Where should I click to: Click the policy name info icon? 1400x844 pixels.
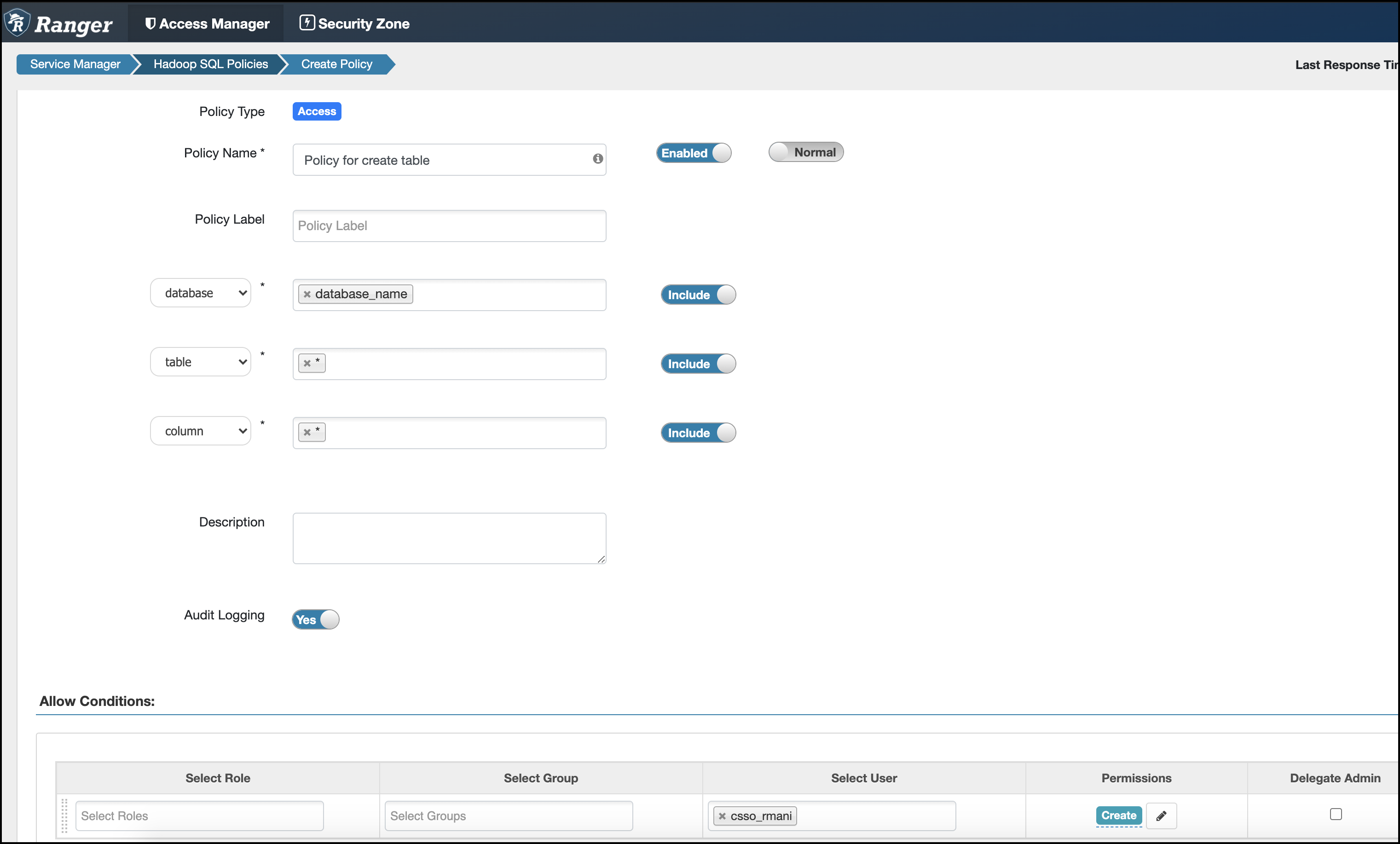point(598,159)
